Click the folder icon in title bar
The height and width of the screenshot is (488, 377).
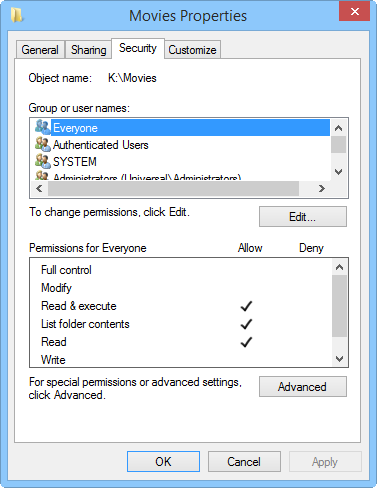pos(16,15)
